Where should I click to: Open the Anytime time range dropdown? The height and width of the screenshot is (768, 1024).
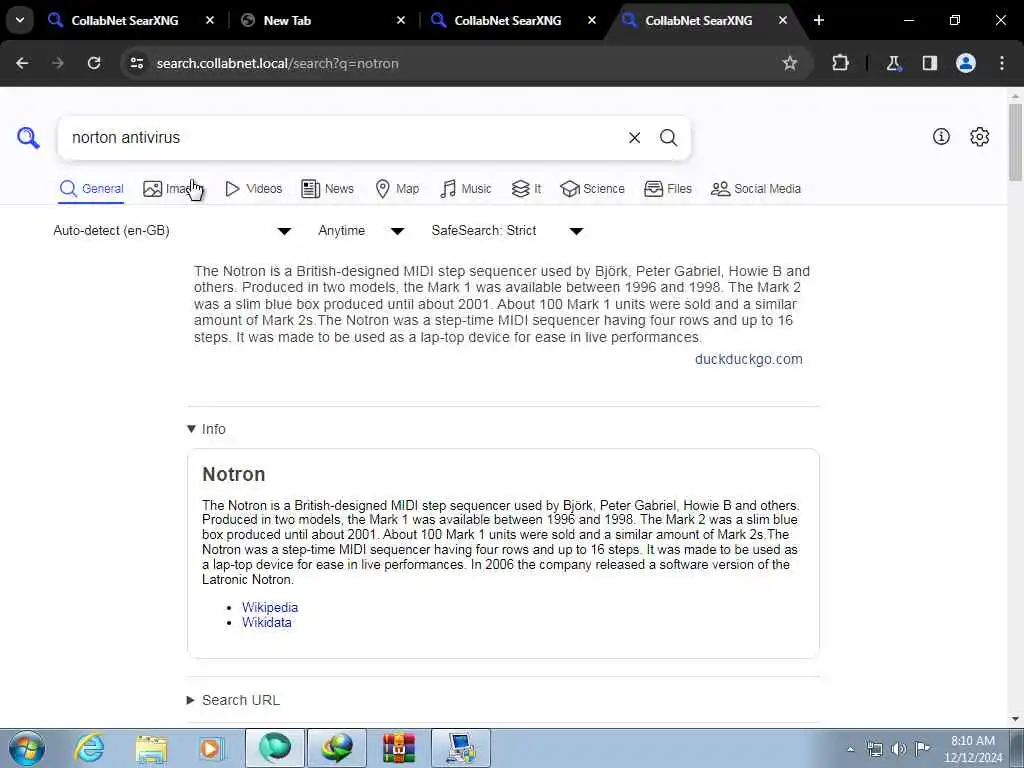[x=361, y=231]
